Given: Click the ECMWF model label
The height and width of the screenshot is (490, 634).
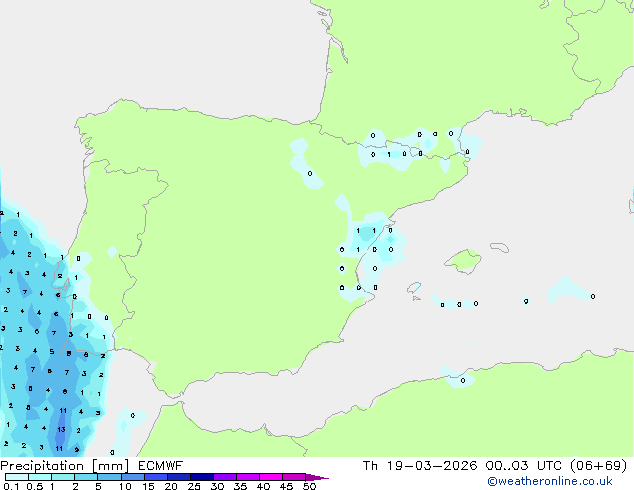Looking at the screenshot, I should click(161, 466).
